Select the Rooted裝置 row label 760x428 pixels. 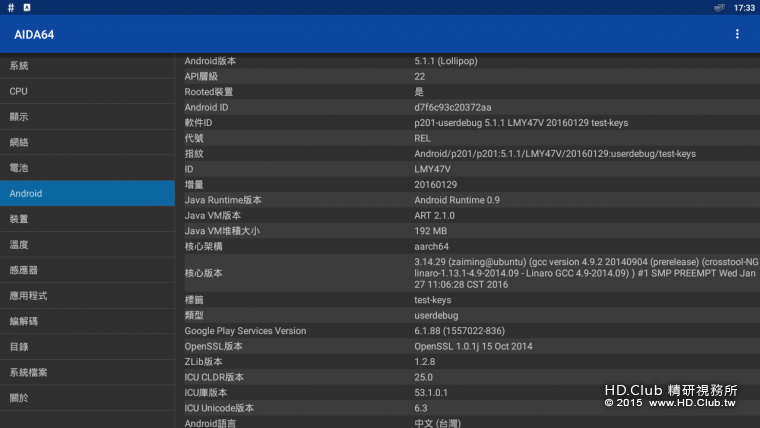[208, 92]
